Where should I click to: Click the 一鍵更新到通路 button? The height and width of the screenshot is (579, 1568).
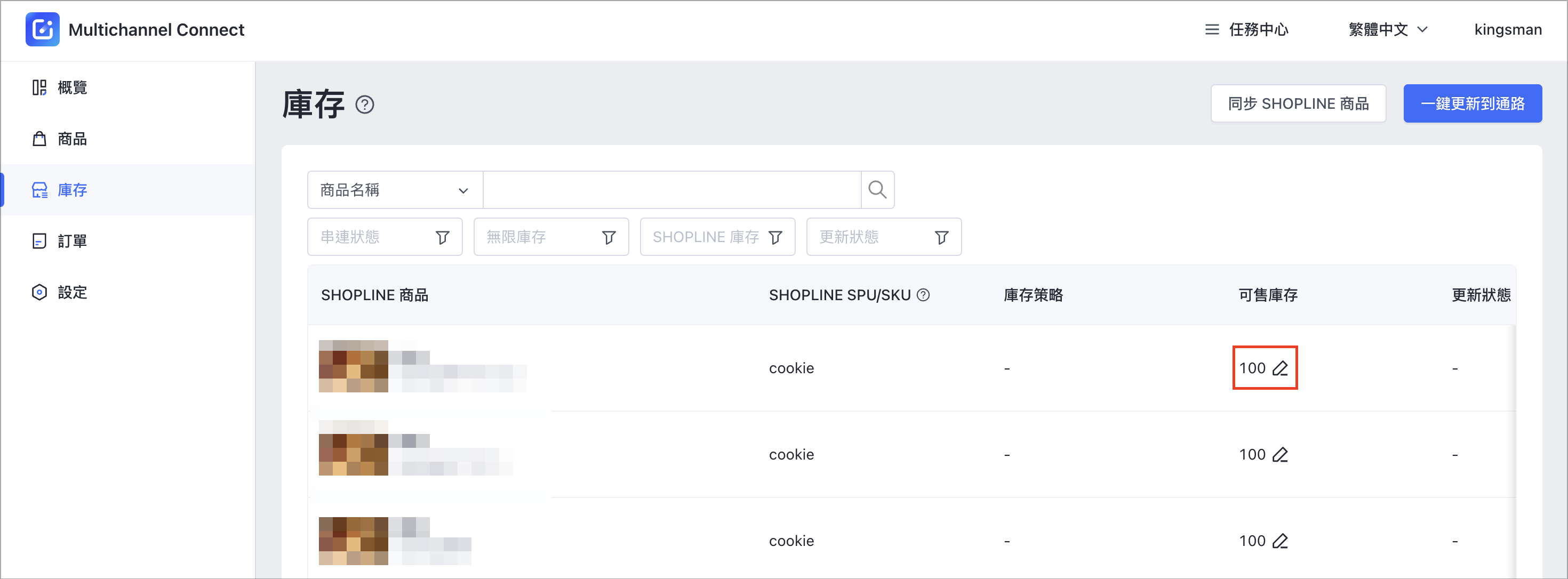[1472, 103]
